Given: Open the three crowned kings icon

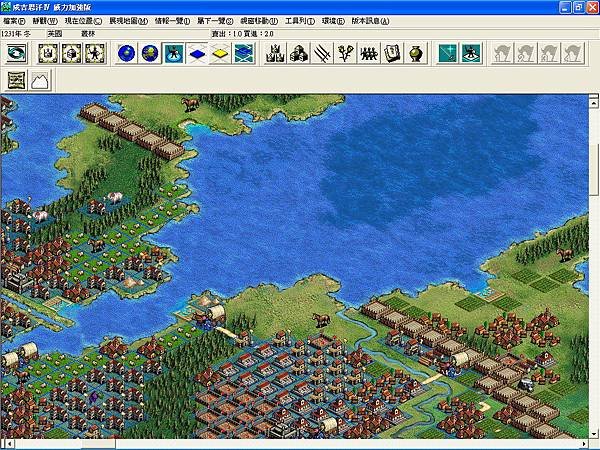Looking at the screenshot, I should [x=275, y=53].
